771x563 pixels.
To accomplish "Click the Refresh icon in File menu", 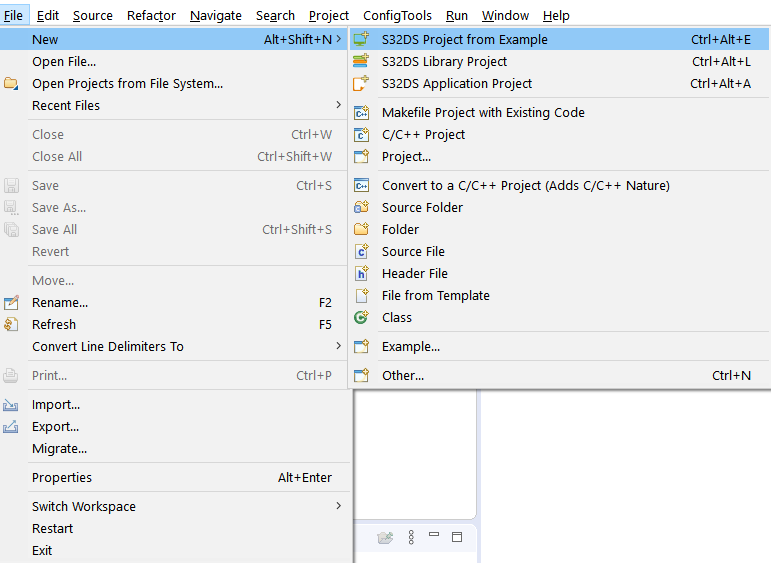I will coord(11,325).
